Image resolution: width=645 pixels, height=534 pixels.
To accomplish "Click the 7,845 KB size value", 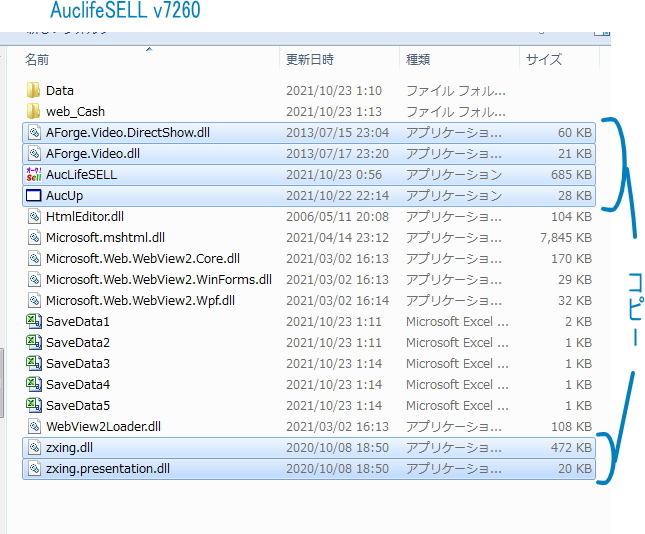I will point(566,237).
